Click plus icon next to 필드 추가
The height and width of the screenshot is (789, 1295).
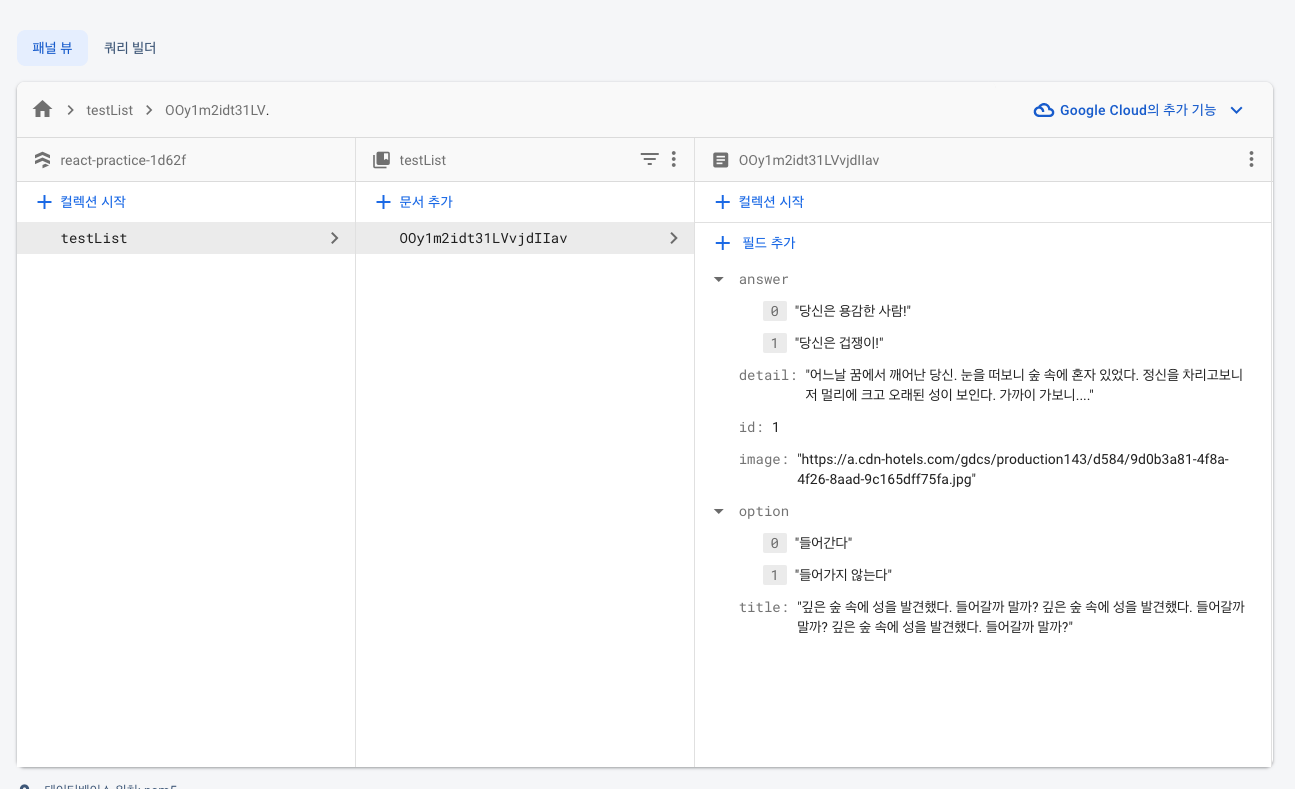722,243
